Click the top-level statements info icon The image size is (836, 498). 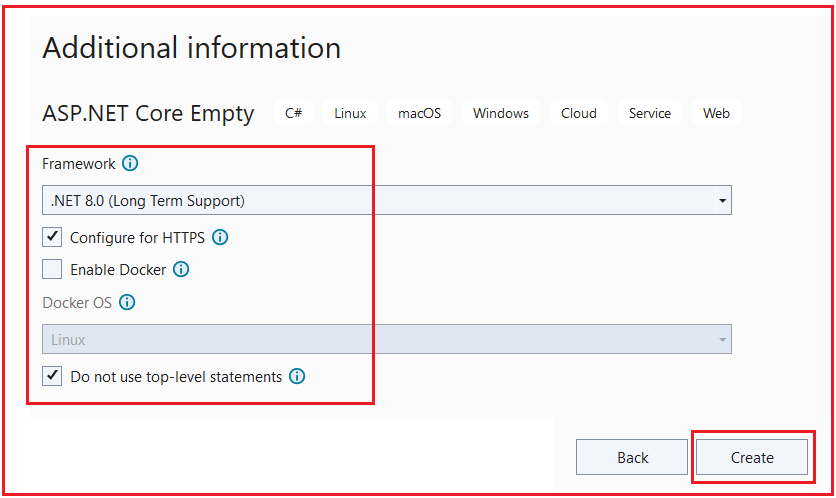(x=297, y=377)
